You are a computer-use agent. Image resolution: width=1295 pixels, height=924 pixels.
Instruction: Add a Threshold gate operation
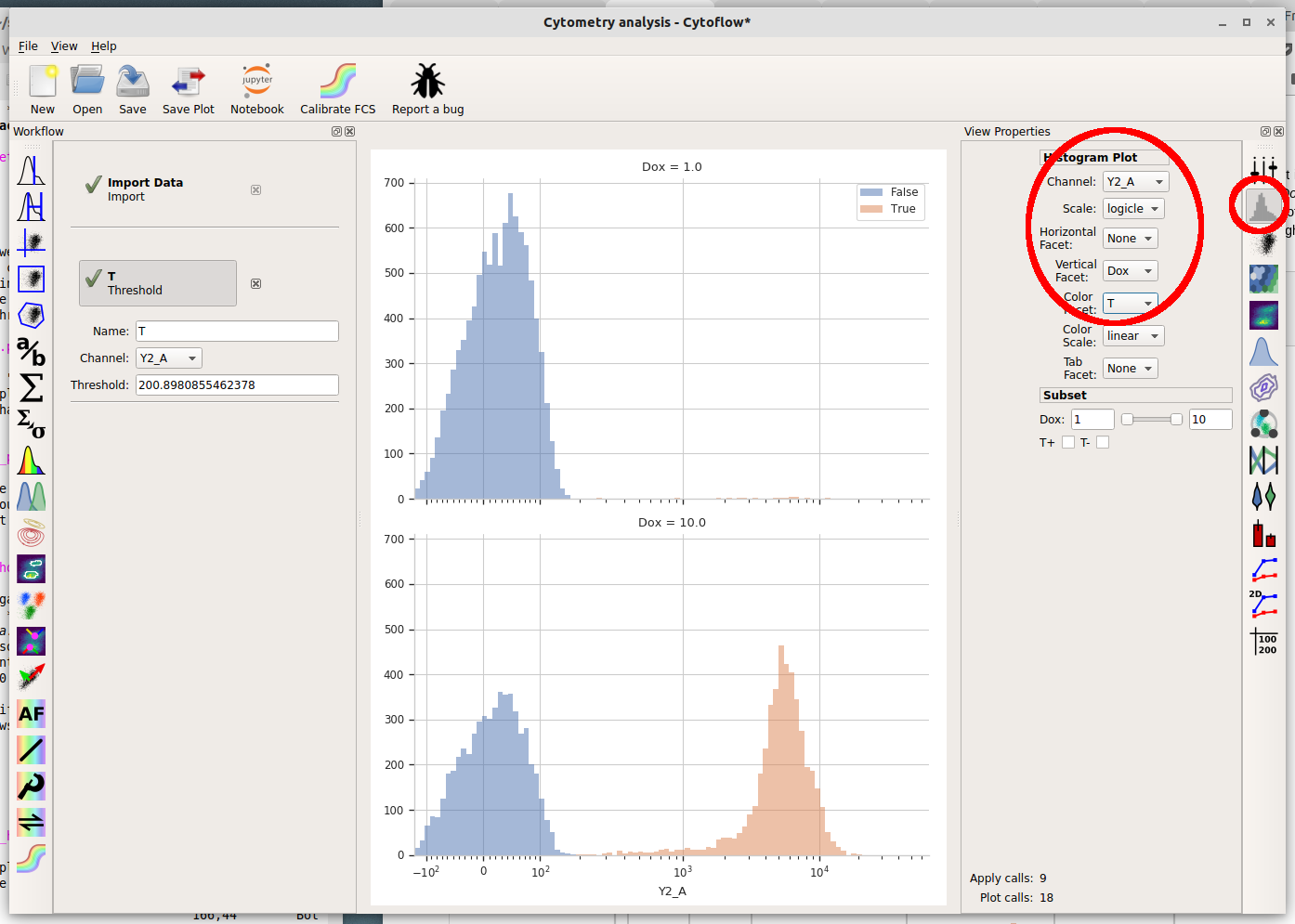tap(31, 171)
